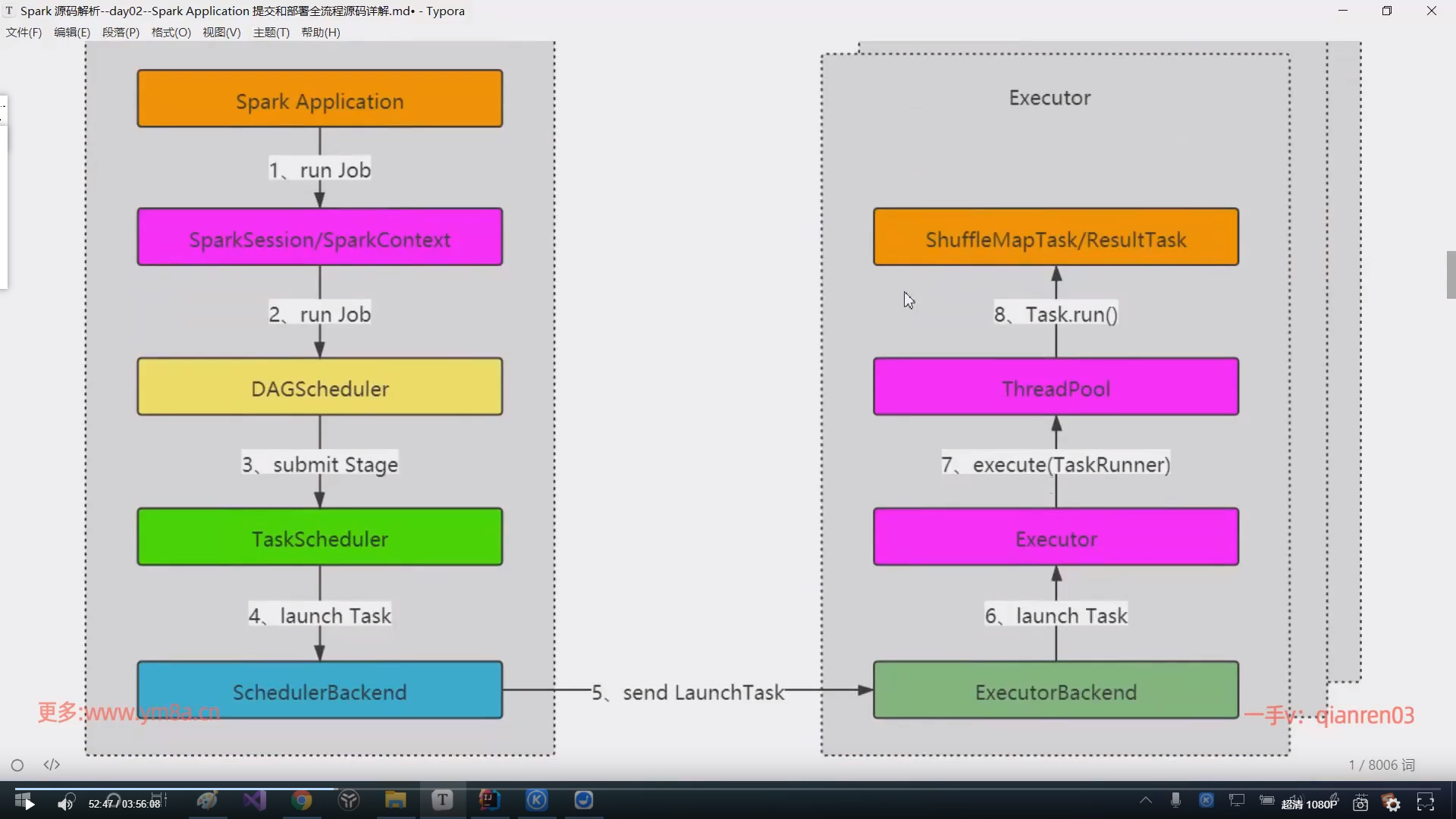
Task: Open File Explorer from taskbar
Action: (395, 800)
